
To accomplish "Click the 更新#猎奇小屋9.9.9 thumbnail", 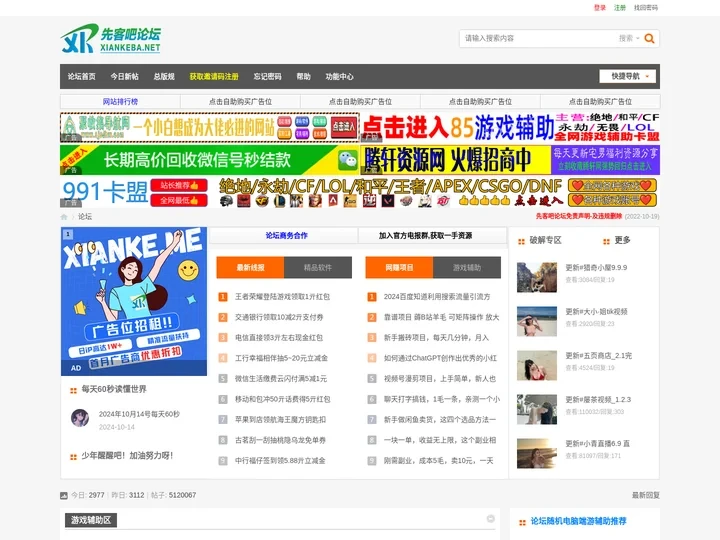I will click(x=537, y=277).
